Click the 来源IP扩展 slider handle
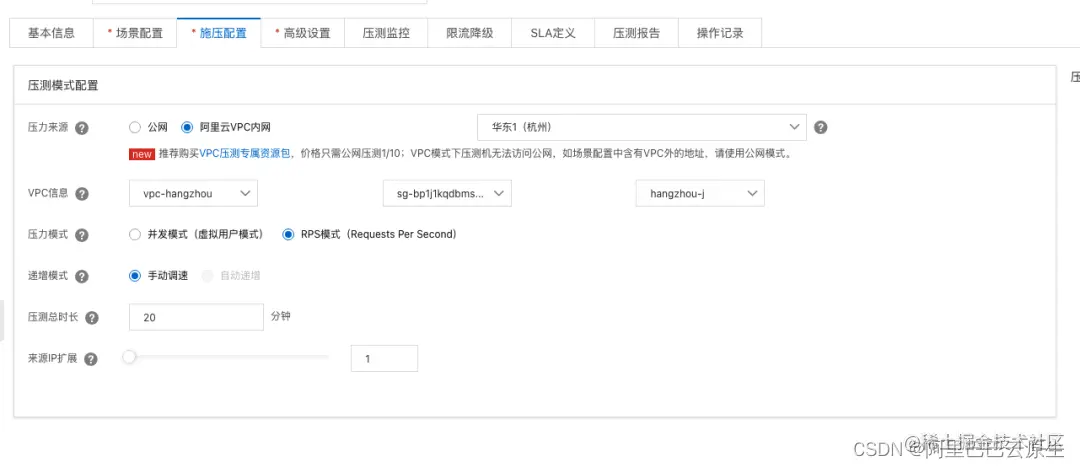This screenshot has width=1080, height=468. [x=129, y=357]
